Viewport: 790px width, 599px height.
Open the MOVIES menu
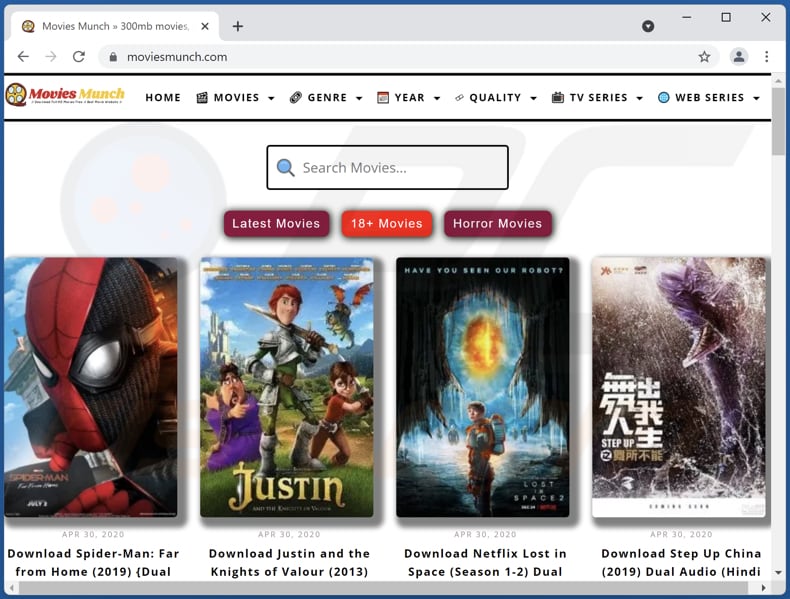tap(236, 98)
